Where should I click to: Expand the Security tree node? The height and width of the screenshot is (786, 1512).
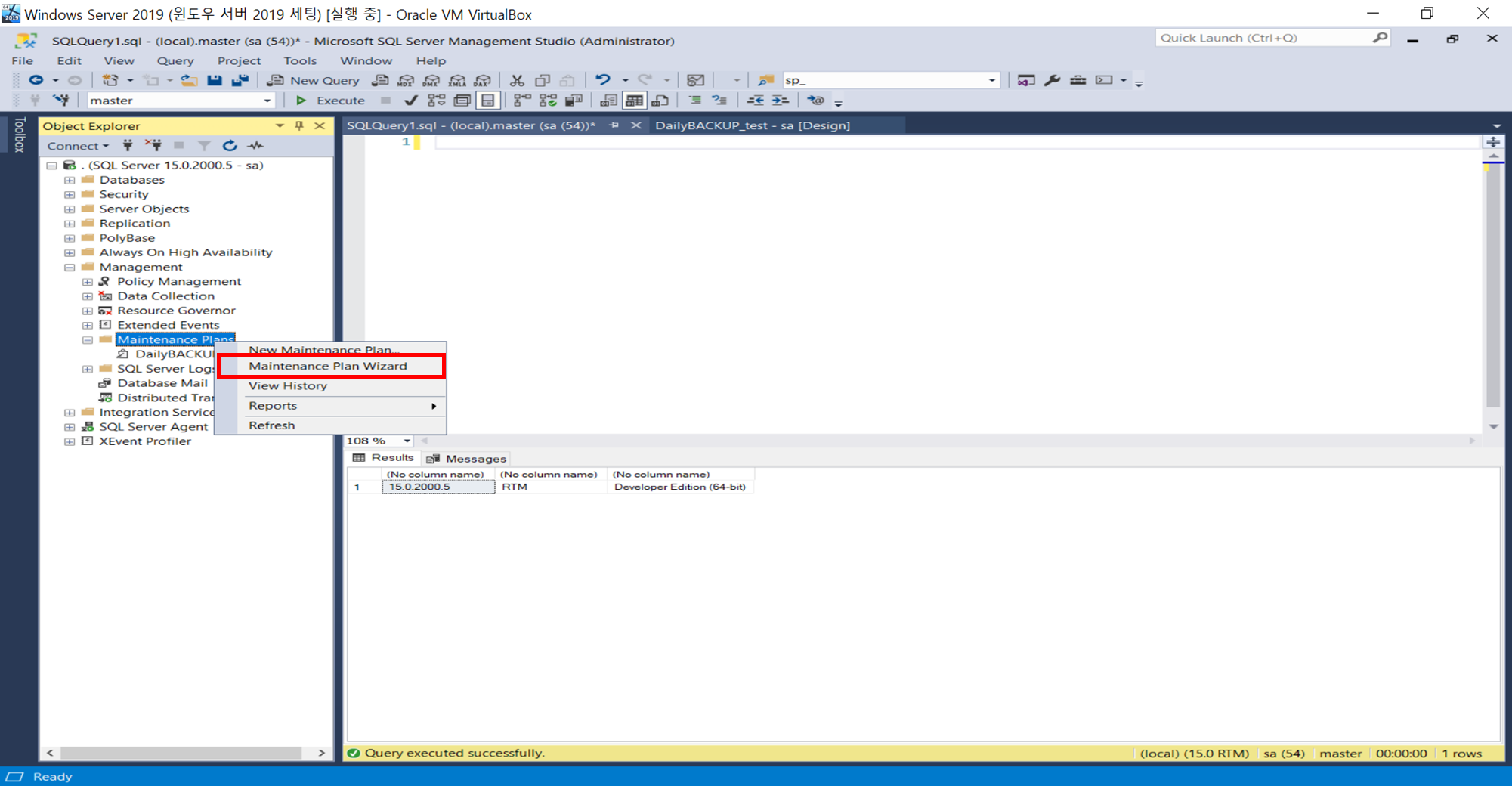[70, 194]
